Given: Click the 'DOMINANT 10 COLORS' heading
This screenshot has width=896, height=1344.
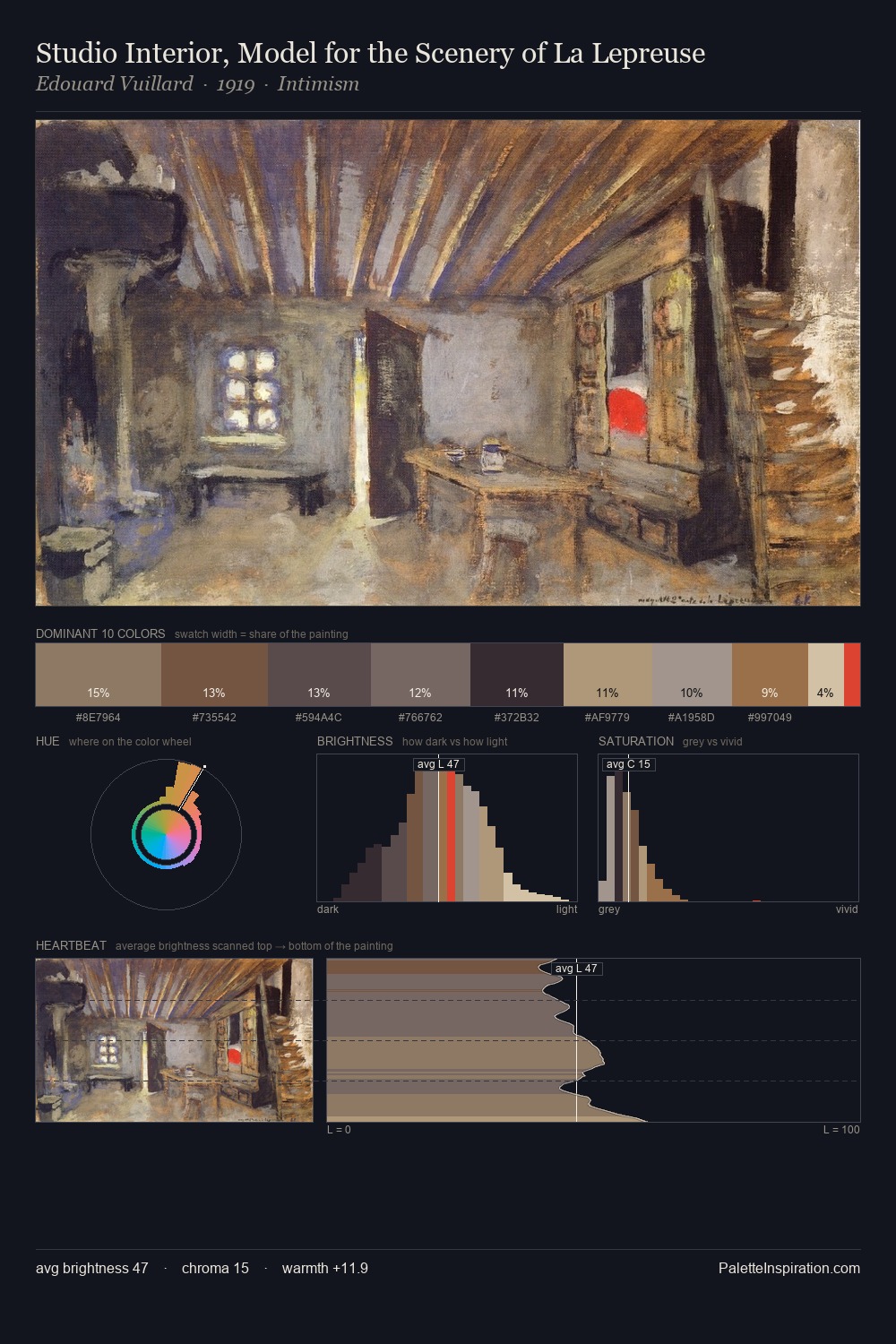Looking at the screenshot, I should (x=100, y=633).
